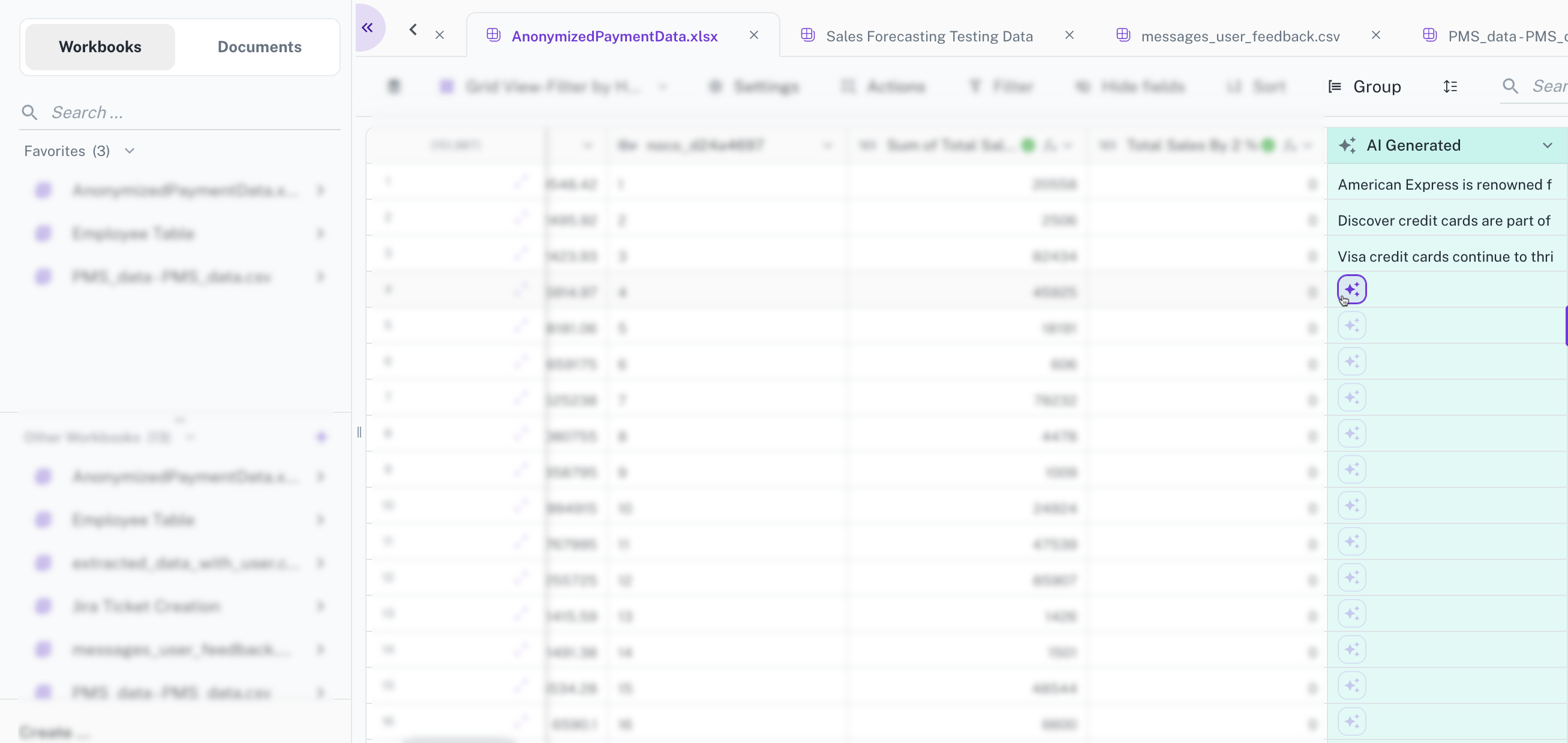Collapse the sidebar with double-chevron icon
This screenshot has height=743, width=1568.
(x=367, y=28)
